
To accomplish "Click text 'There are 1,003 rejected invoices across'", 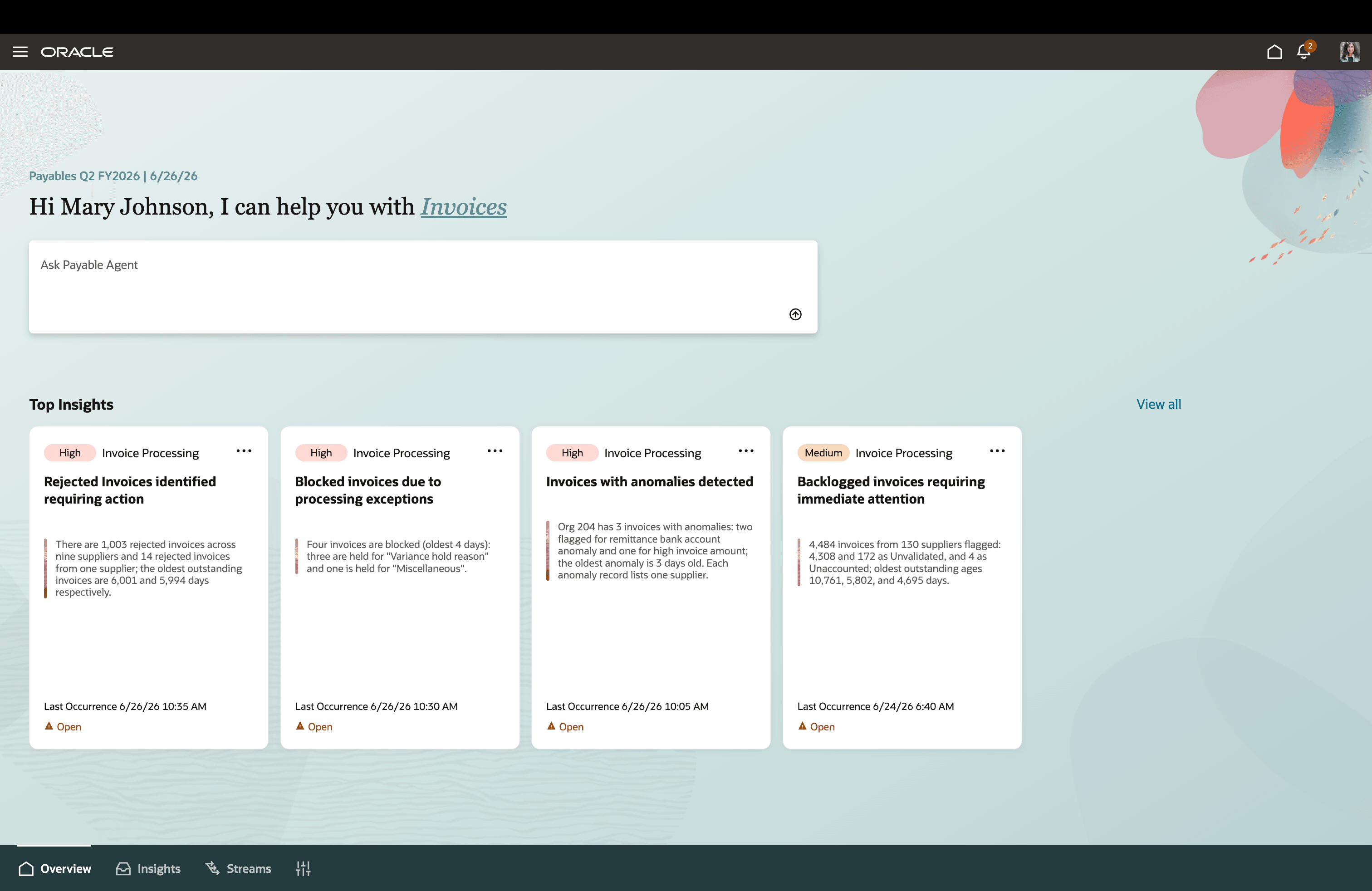I will (x=146, y=545).
